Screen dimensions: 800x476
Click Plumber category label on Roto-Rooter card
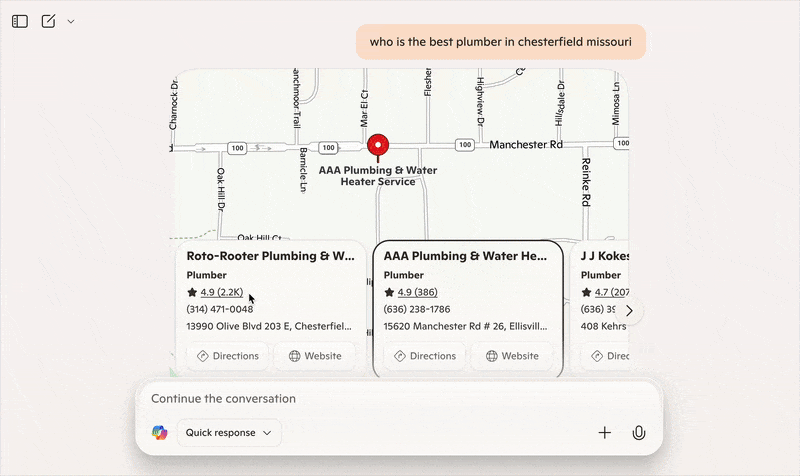(x=207, y=275)
